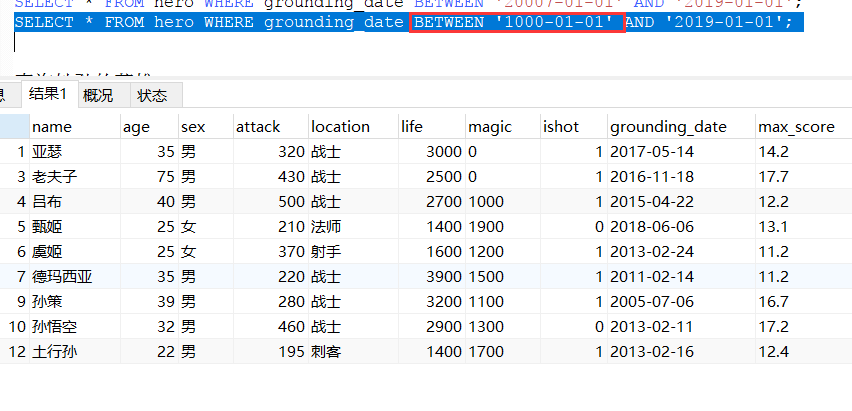
Task: Click the name cell 吕布
Action: (75, 202)
